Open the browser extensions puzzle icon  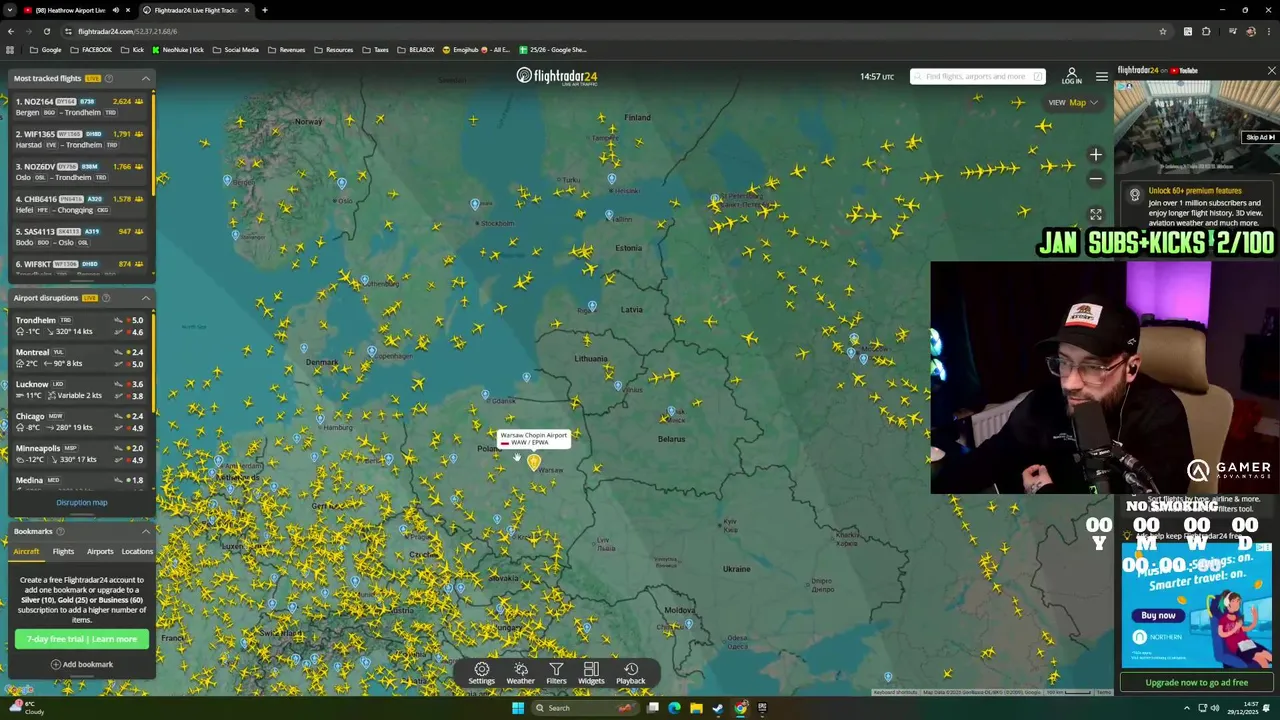(x=1206, y=31)
